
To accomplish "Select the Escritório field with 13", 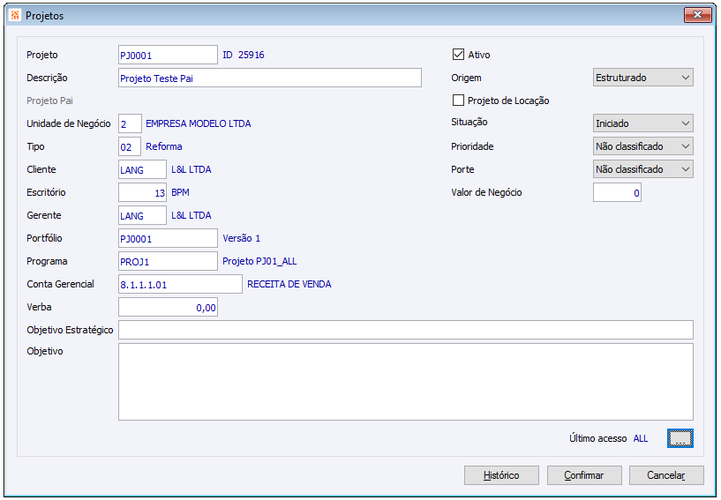I will (142, 192).
